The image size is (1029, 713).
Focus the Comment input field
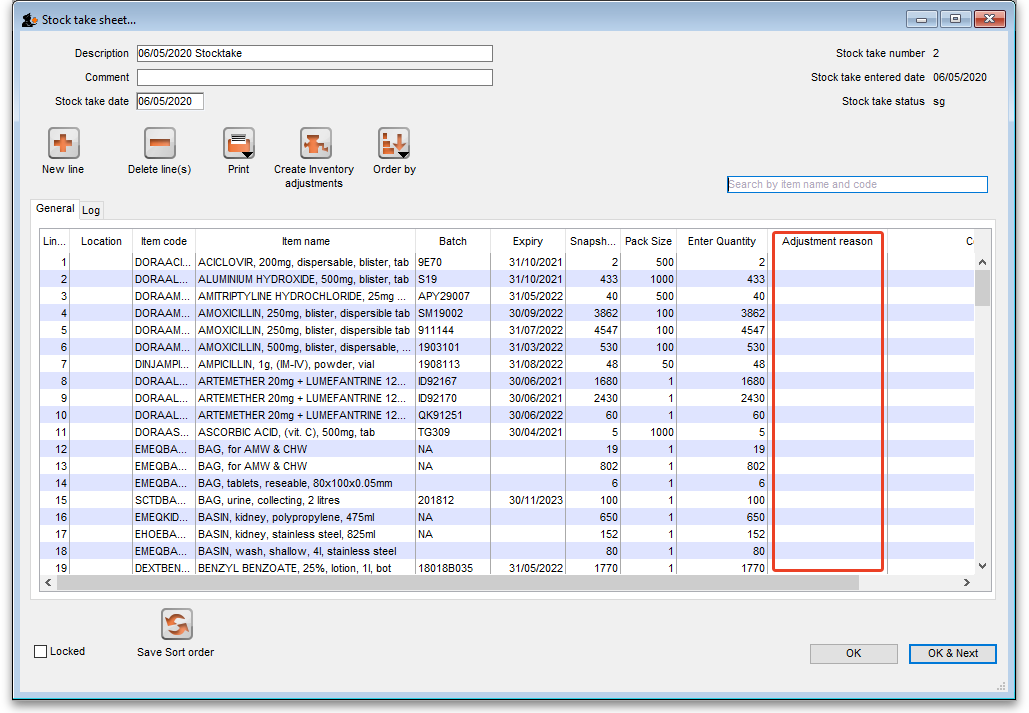pos(315,78)
